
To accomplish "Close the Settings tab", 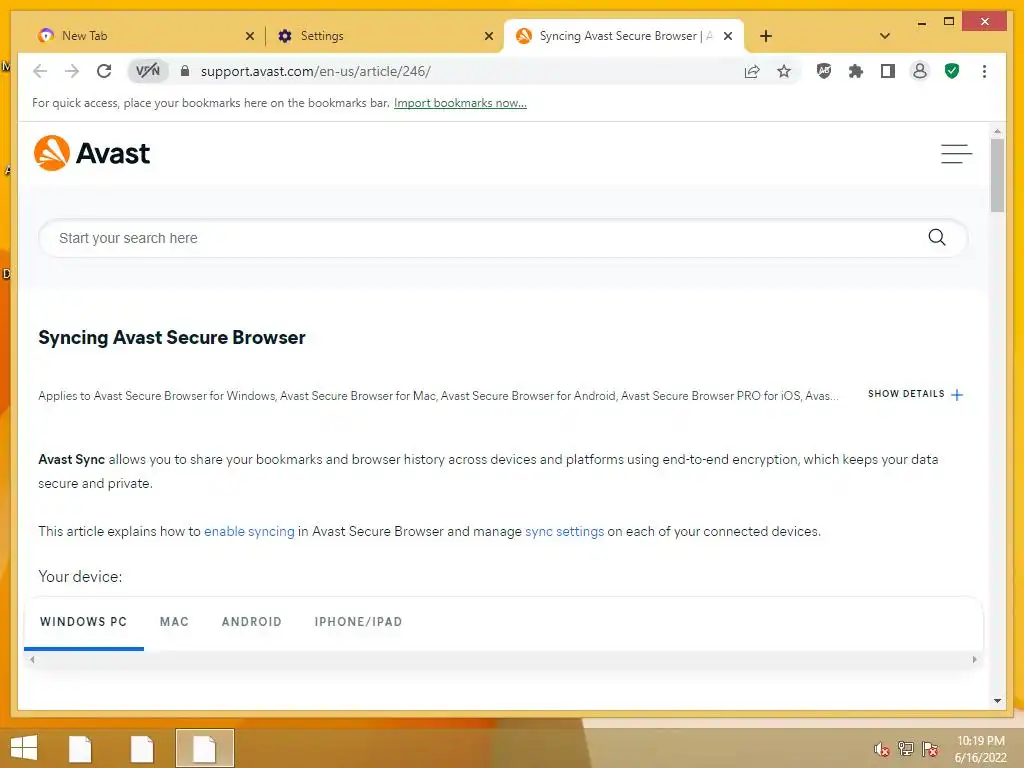I will pos(488,37).
